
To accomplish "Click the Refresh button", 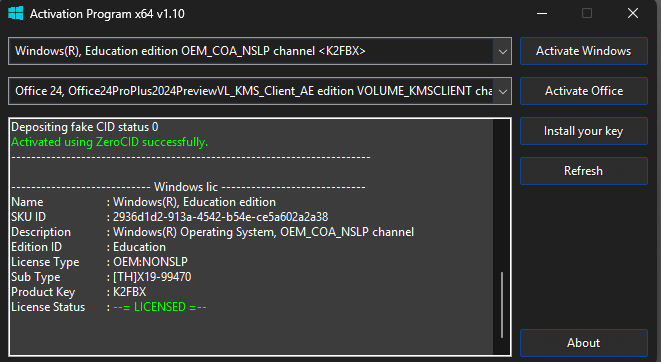I will tap(583, 171).
